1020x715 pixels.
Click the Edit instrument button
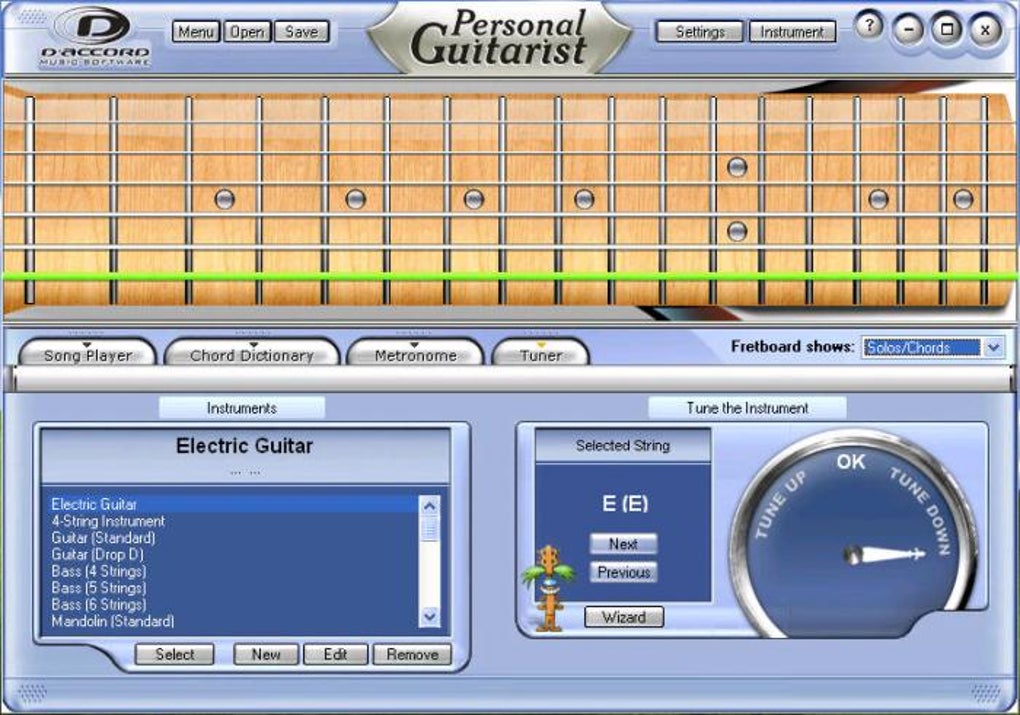click(x=336, y=654)
